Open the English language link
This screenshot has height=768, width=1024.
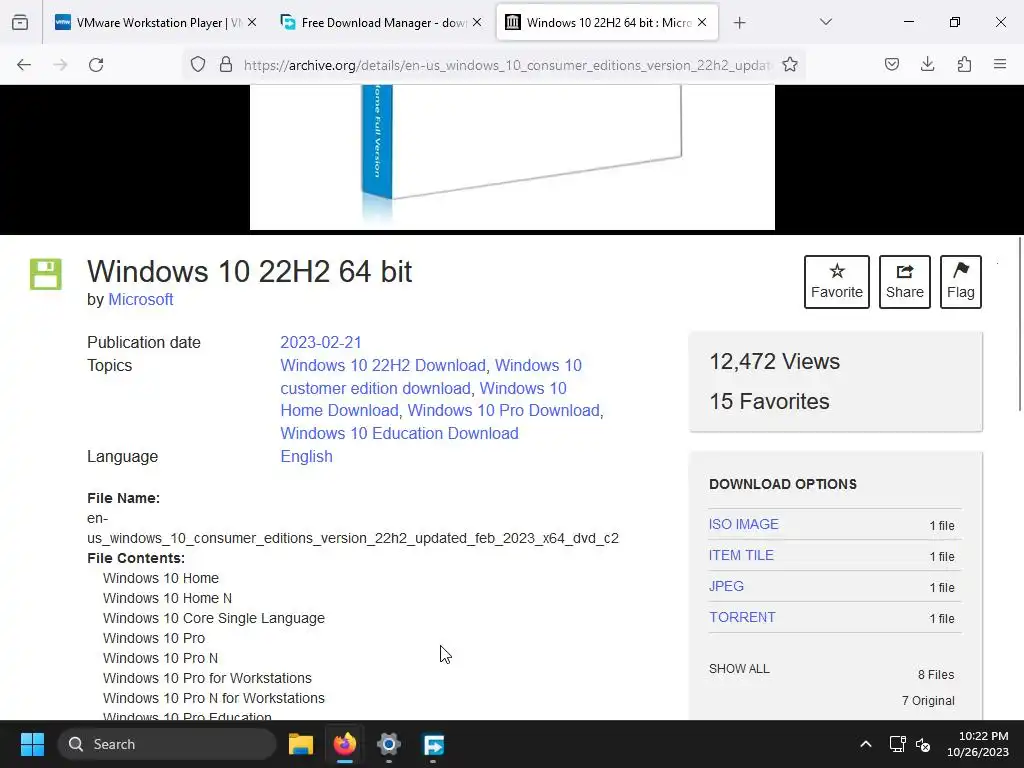(306, 456)
